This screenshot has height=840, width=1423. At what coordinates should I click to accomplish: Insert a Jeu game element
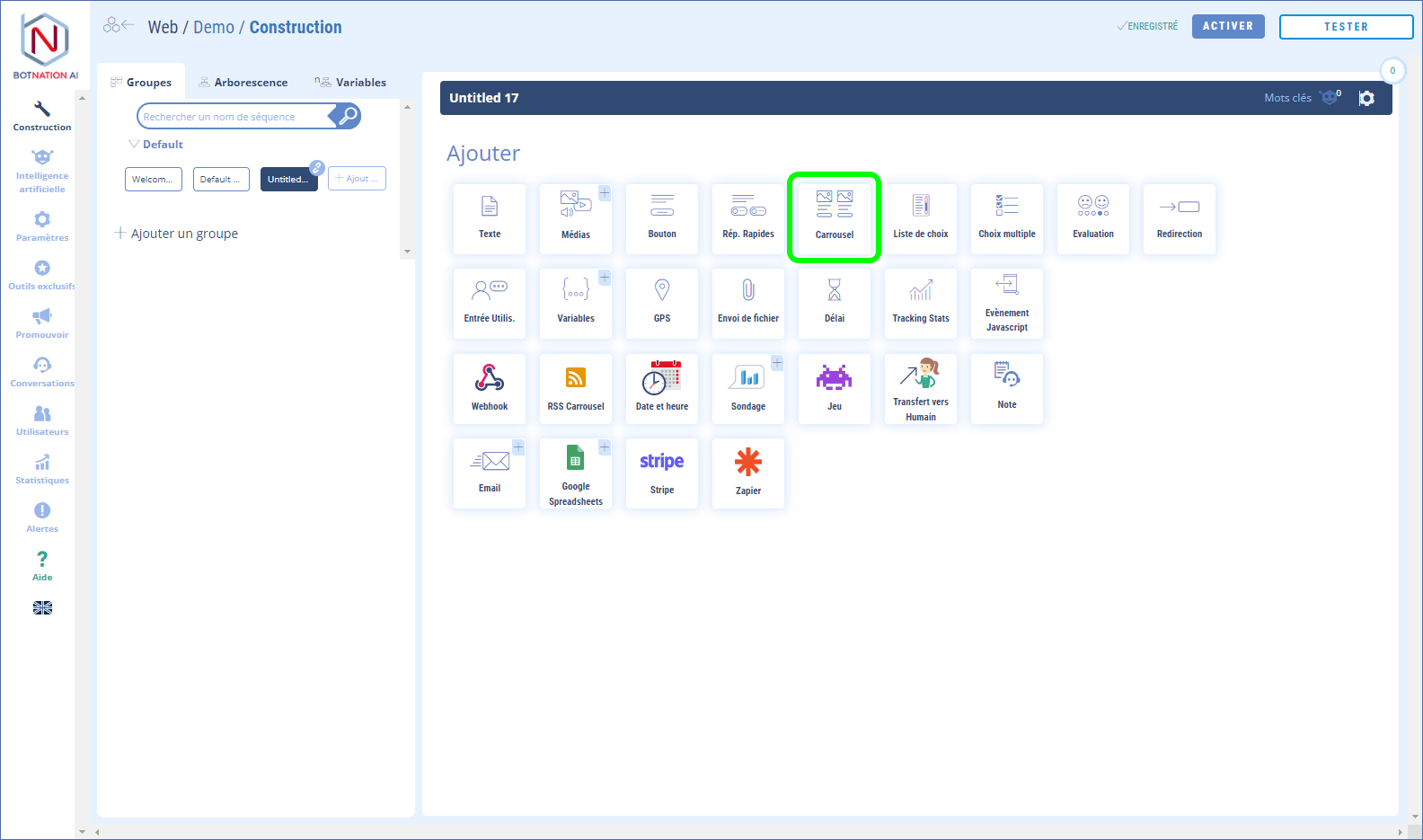(835, 387)
